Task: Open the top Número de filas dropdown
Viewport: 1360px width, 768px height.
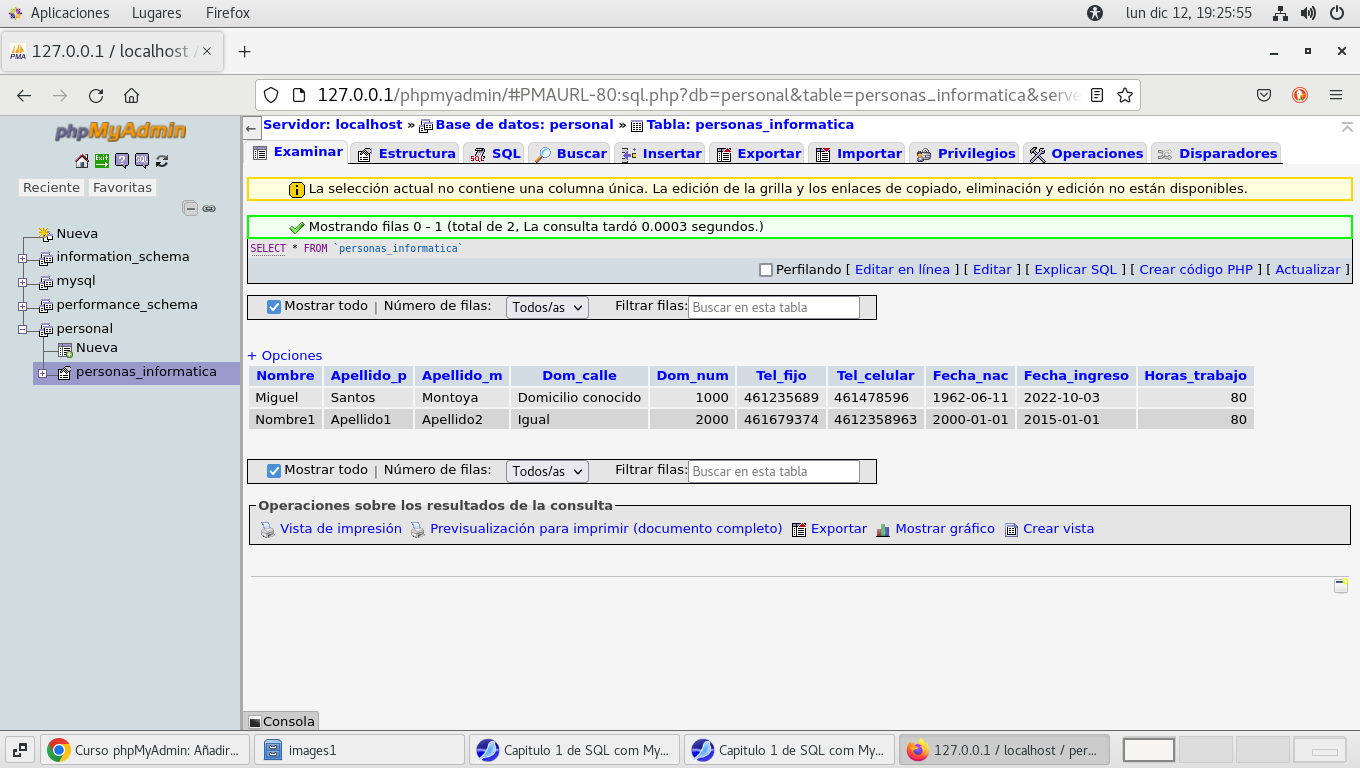Action: [x=547, y=308]
